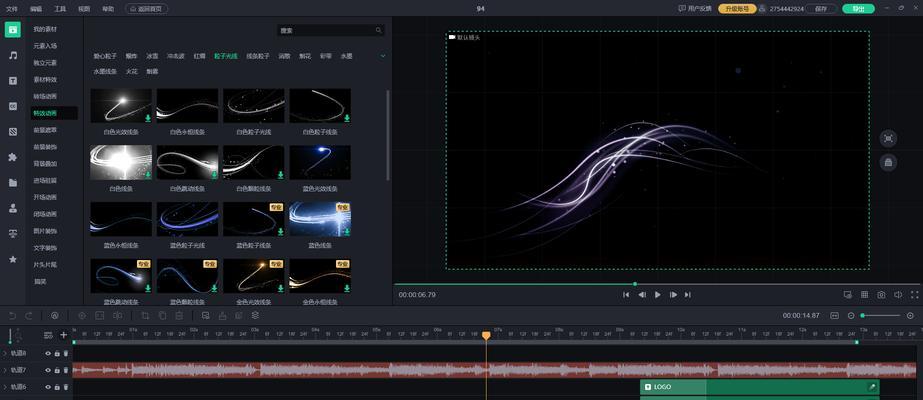Click the preview progress bar handle
923x400 pixels.
635,284
